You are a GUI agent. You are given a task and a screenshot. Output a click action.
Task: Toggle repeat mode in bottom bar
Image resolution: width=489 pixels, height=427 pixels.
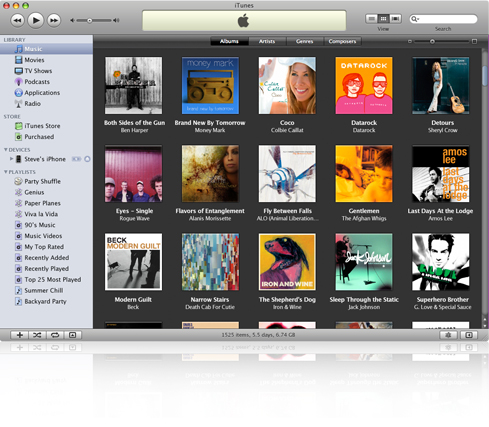tap(55, 335)
